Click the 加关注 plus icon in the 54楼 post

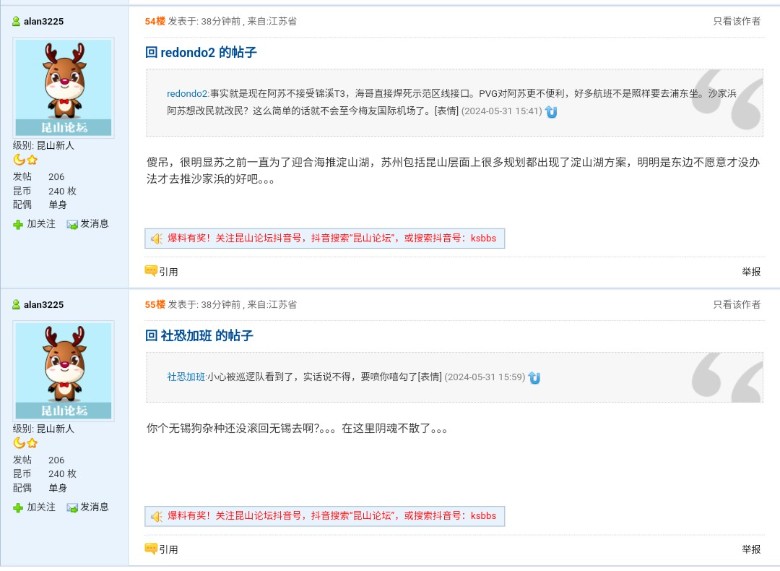[18, 225]
